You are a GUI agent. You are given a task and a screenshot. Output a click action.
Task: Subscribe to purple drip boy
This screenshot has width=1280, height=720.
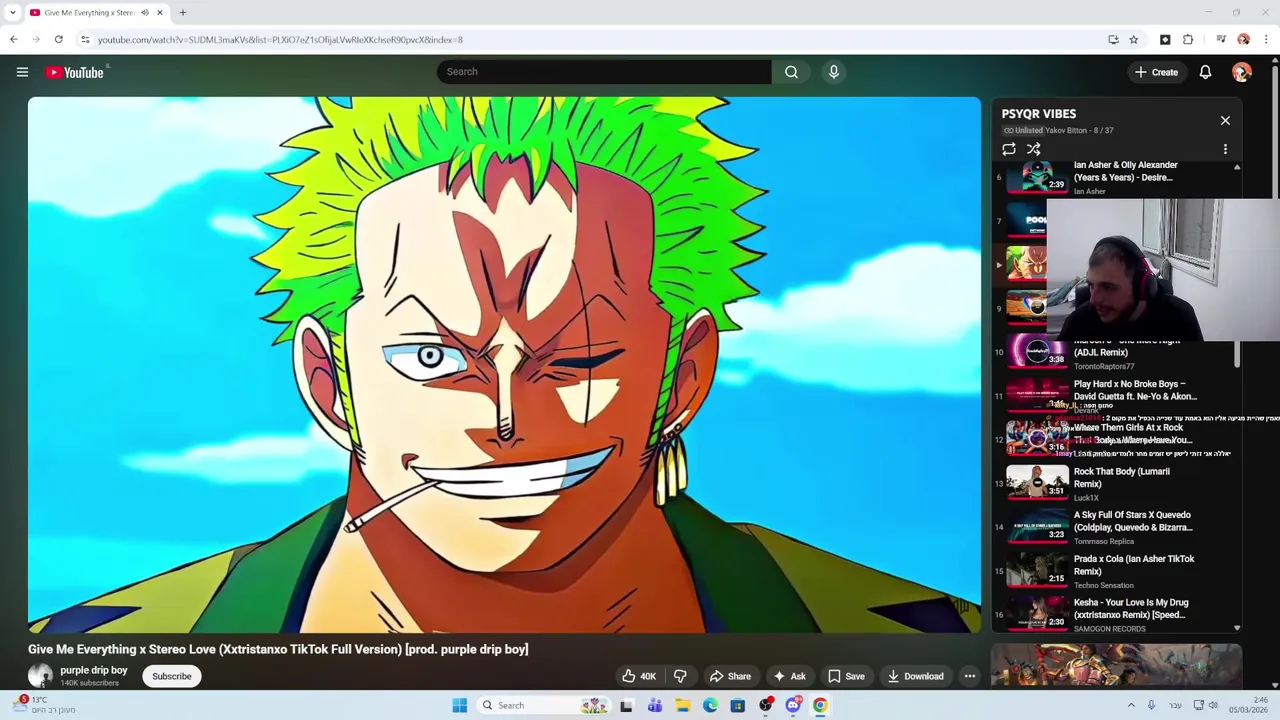tap(171, 676)
